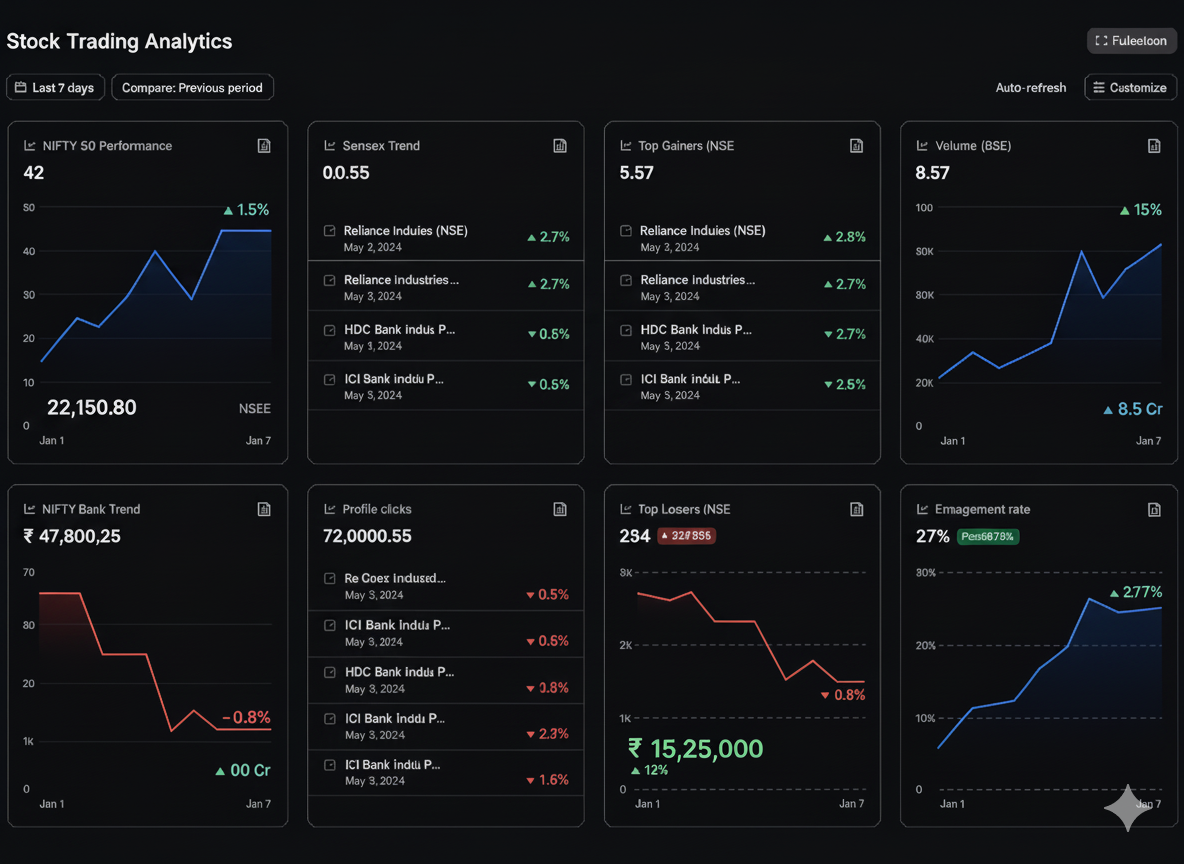
Task: Click the 12% gain badge under Top Losers
Action: 651,770
